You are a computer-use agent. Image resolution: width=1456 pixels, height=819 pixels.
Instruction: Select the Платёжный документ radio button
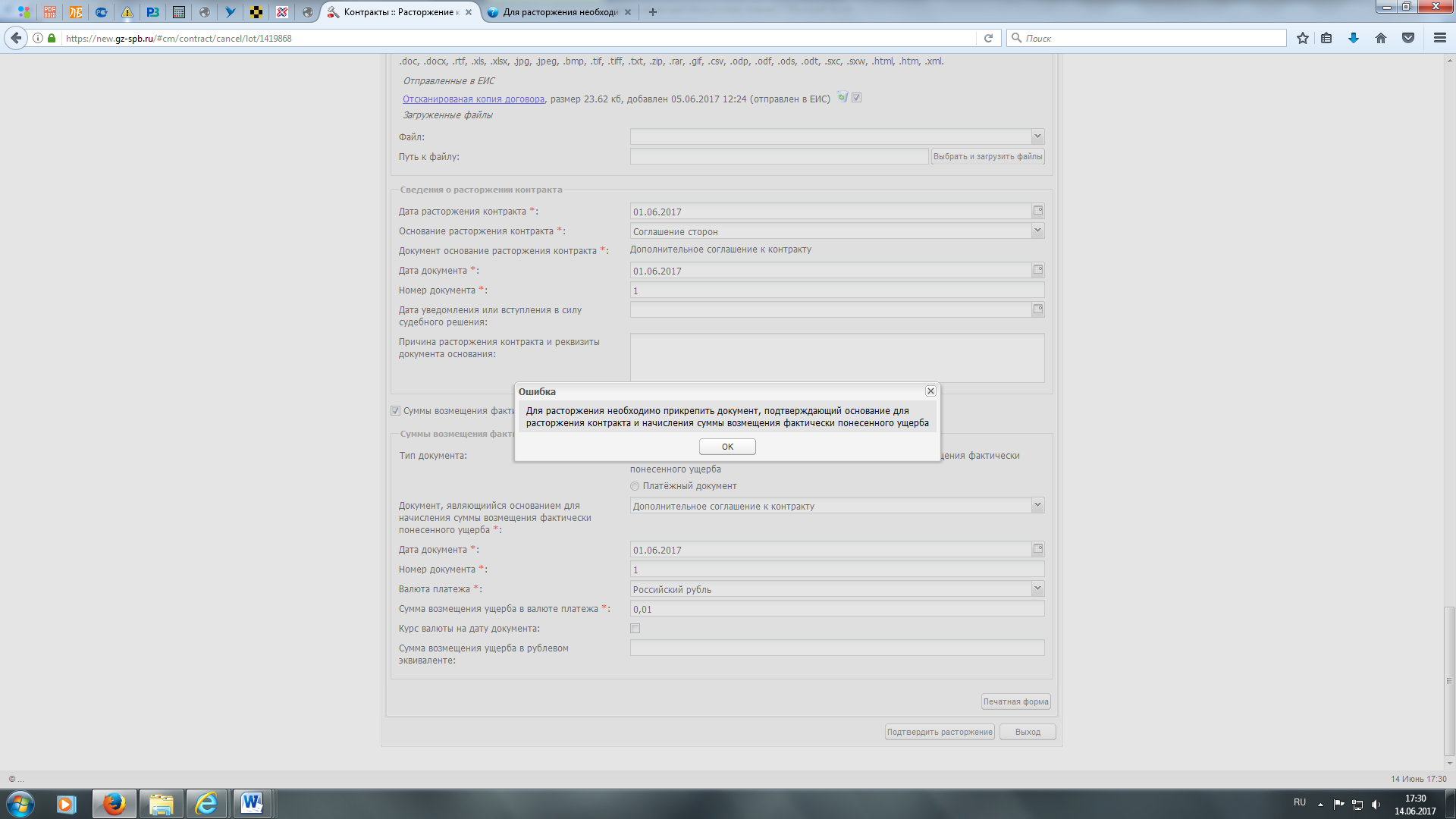(635, 486)
